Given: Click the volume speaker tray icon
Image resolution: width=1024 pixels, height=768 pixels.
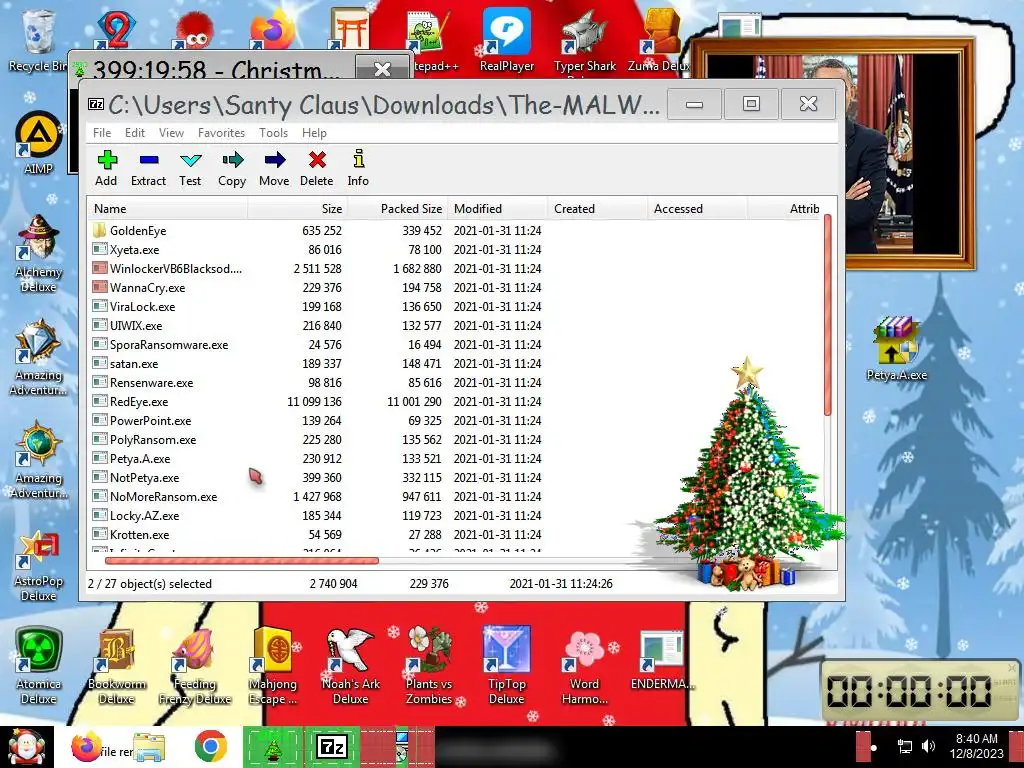Looking at the screenshot, I should pyautogui.click(x=928, y=746).
